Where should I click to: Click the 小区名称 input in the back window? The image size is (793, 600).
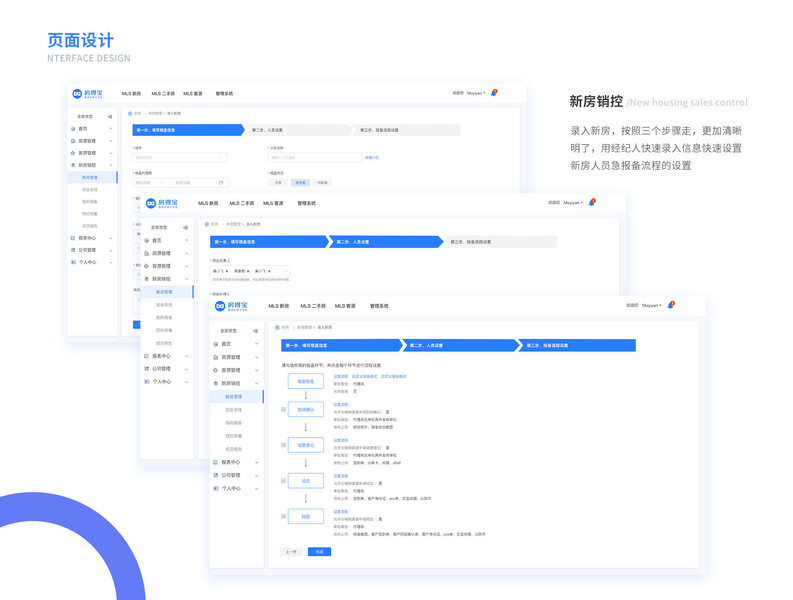tap(315, 157)
